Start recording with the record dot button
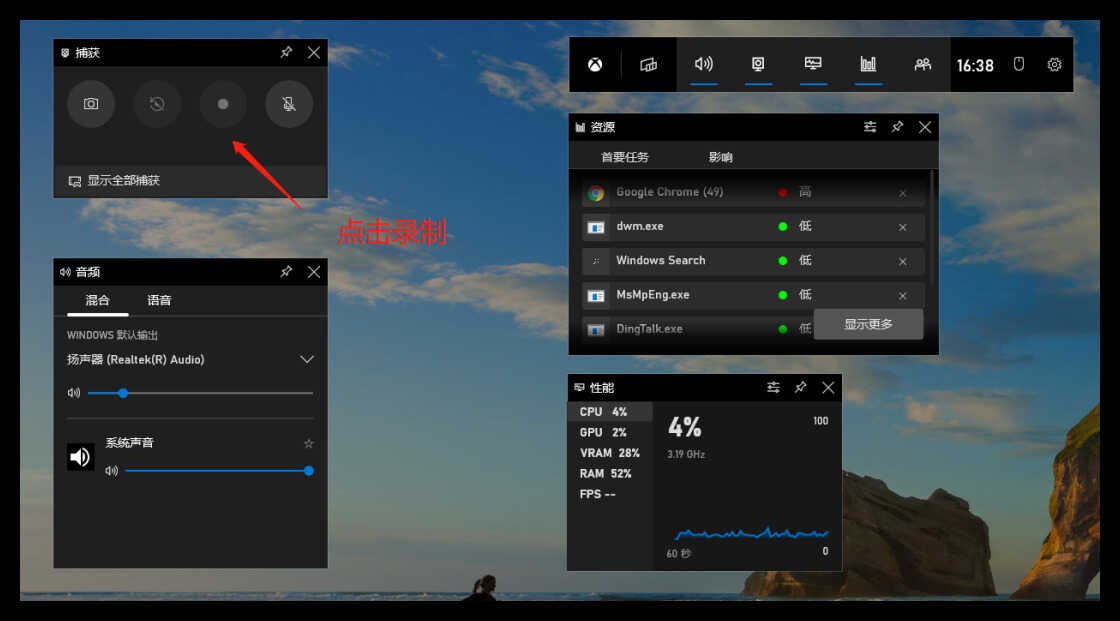Image resolution: width=1120 pixels, height=621 pixels. click(223, 104)
